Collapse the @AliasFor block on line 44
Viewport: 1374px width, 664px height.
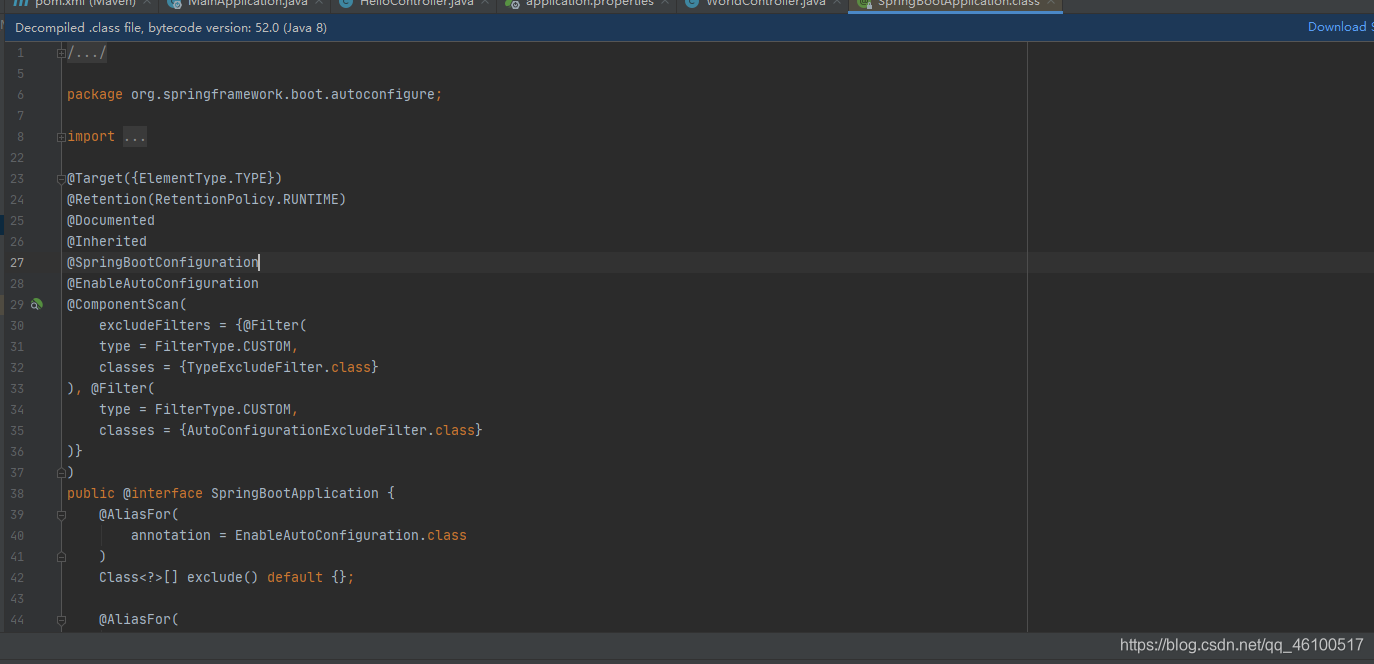[61, 619]
